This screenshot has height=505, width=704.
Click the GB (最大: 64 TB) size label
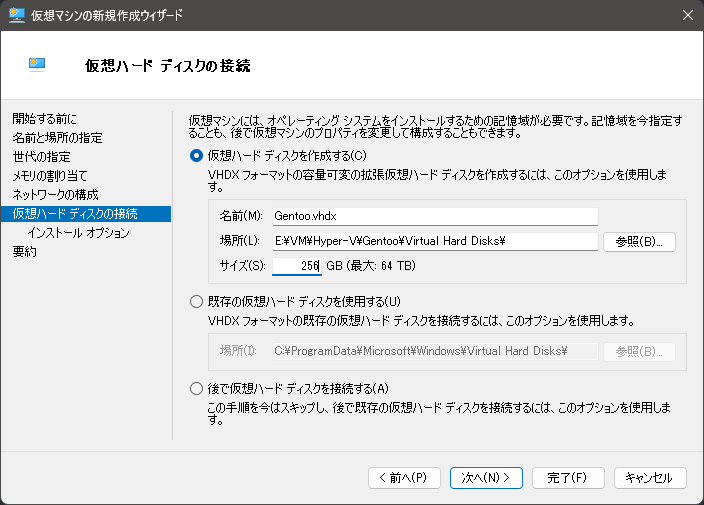point(371,266)
